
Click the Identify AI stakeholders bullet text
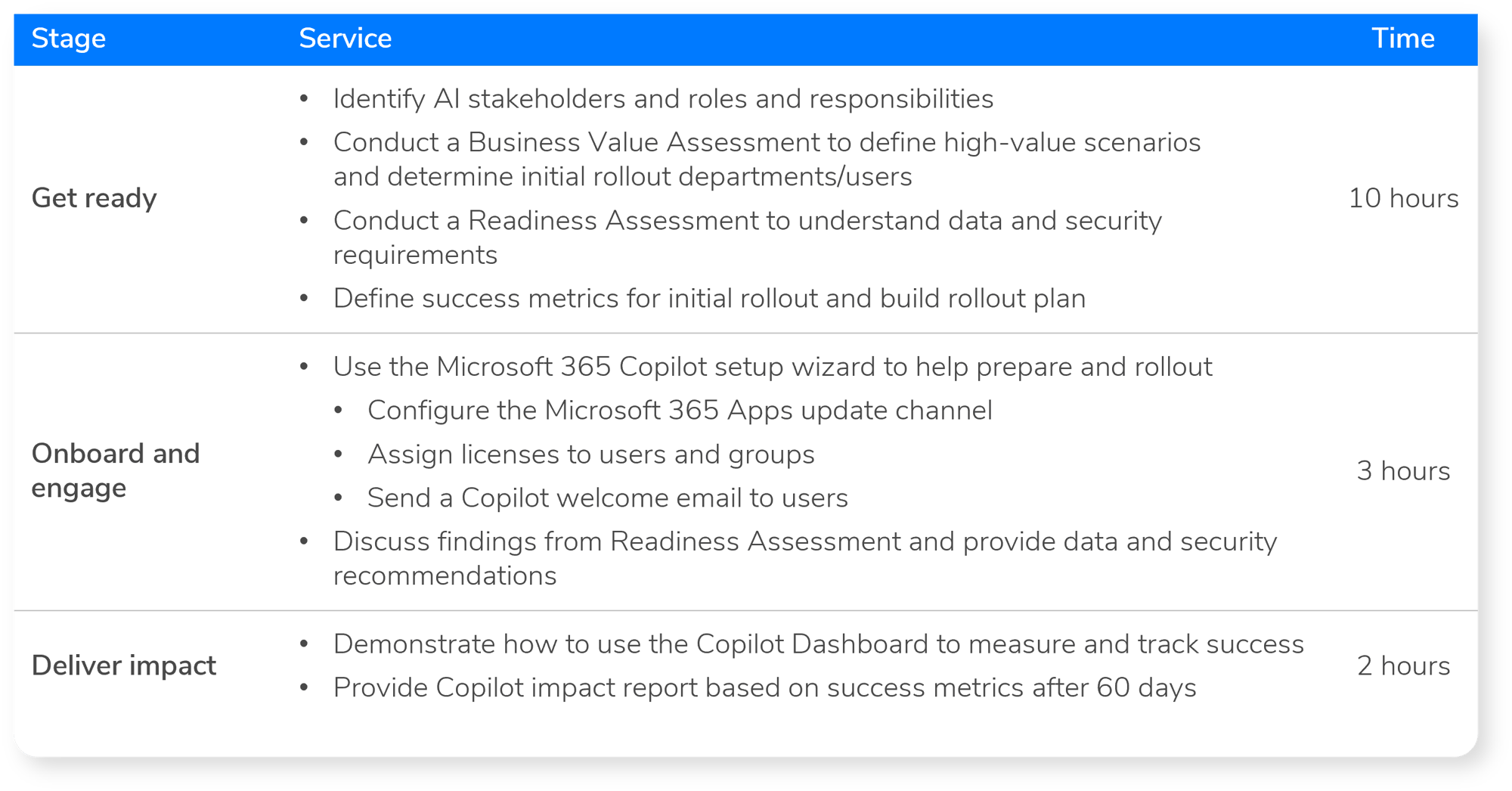[663, 99]
